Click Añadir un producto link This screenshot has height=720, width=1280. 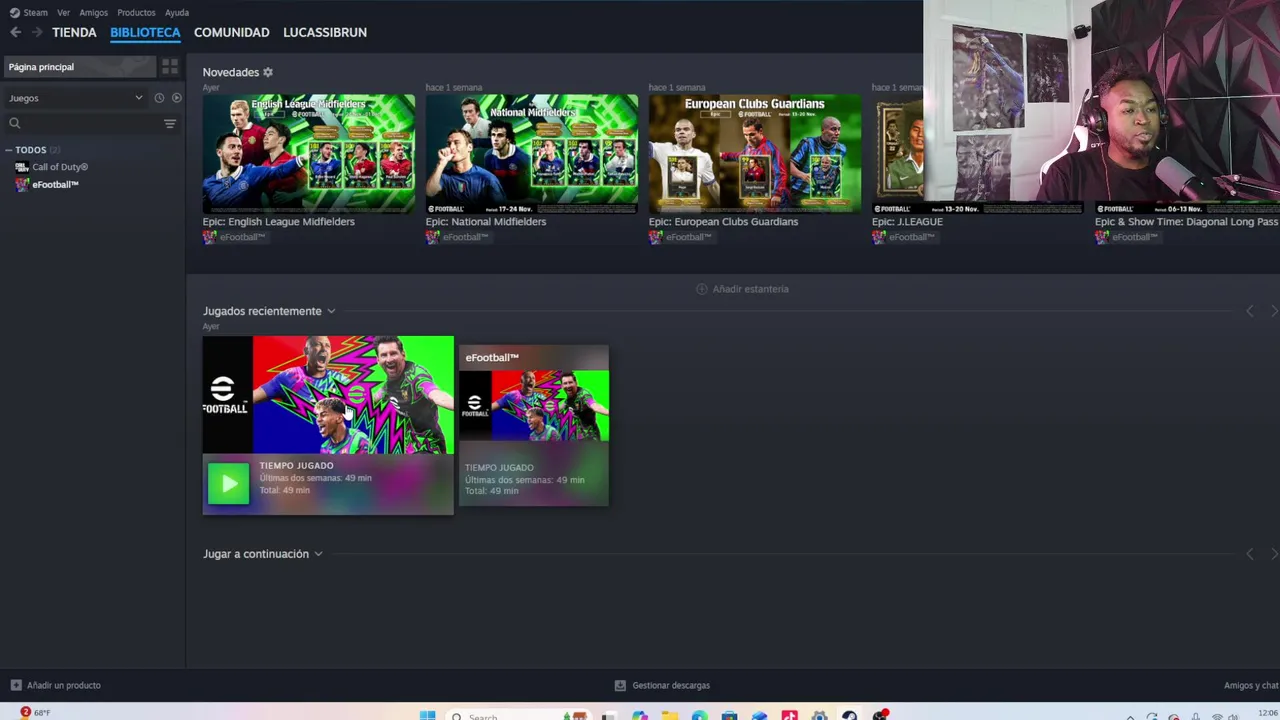point(64,685)
